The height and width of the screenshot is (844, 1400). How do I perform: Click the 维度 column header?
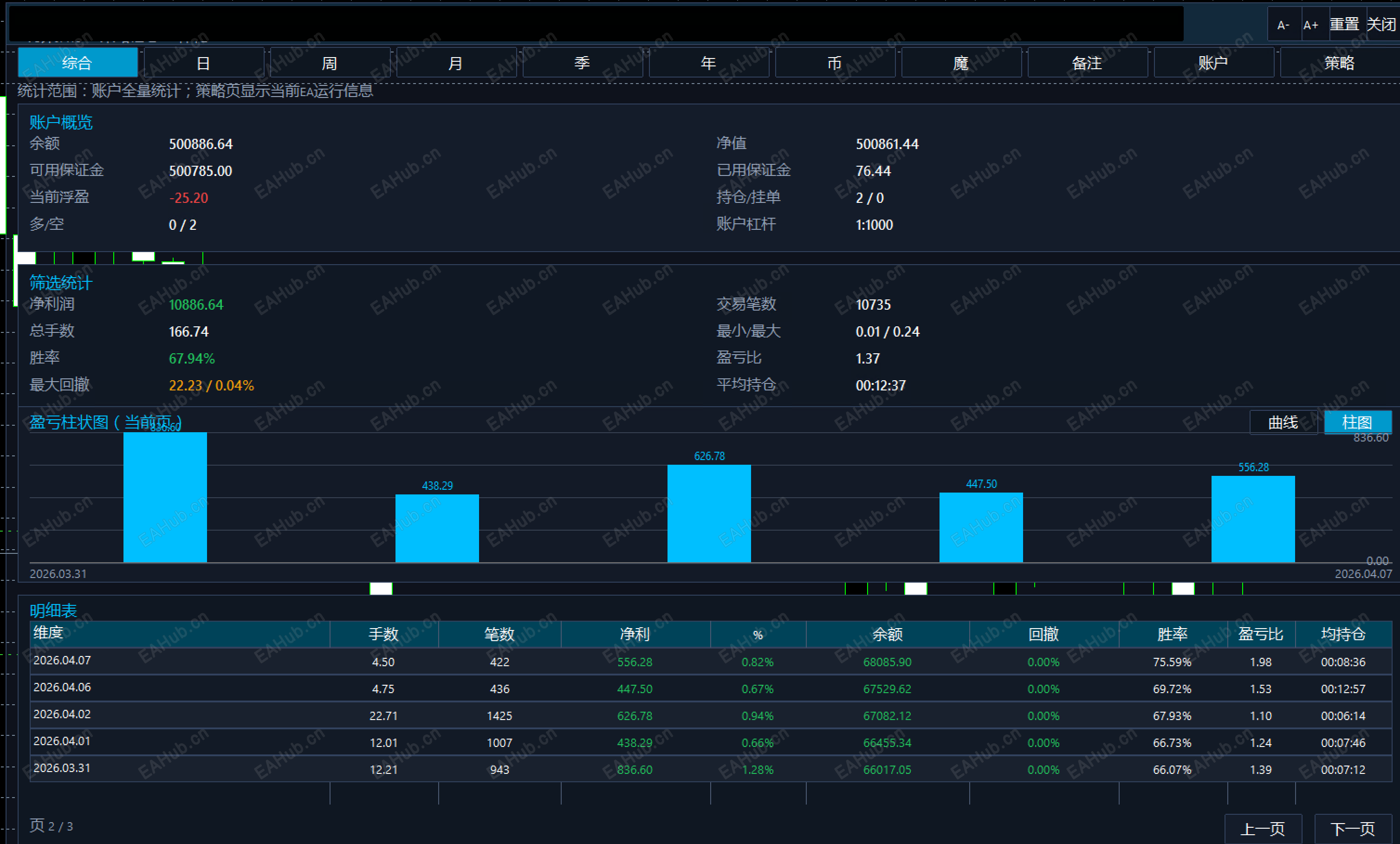click(180, 634)
